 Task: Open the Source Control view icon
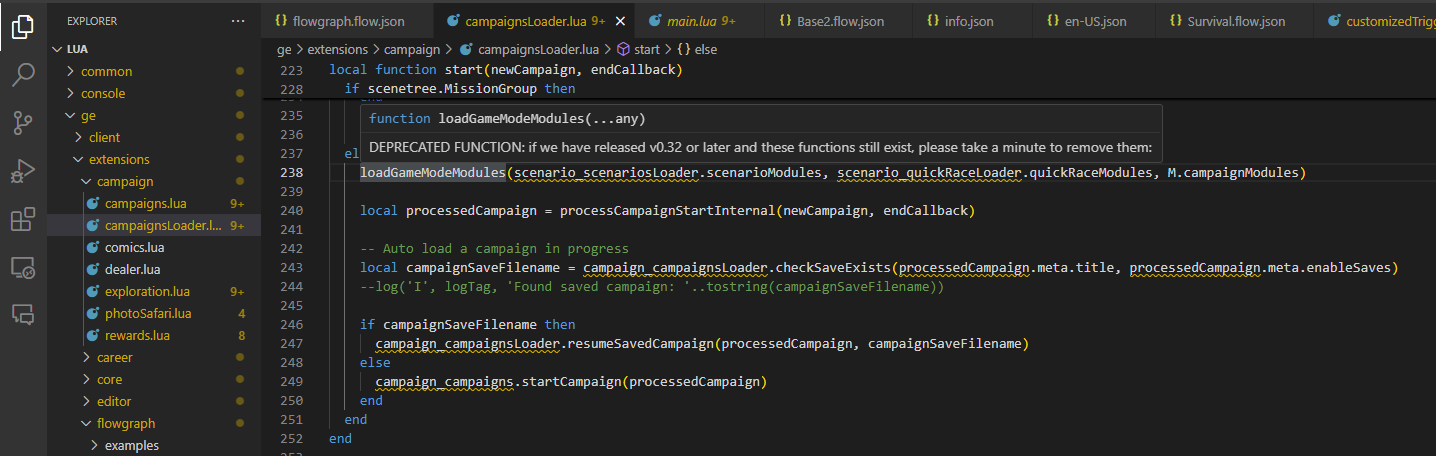[23, 123]
